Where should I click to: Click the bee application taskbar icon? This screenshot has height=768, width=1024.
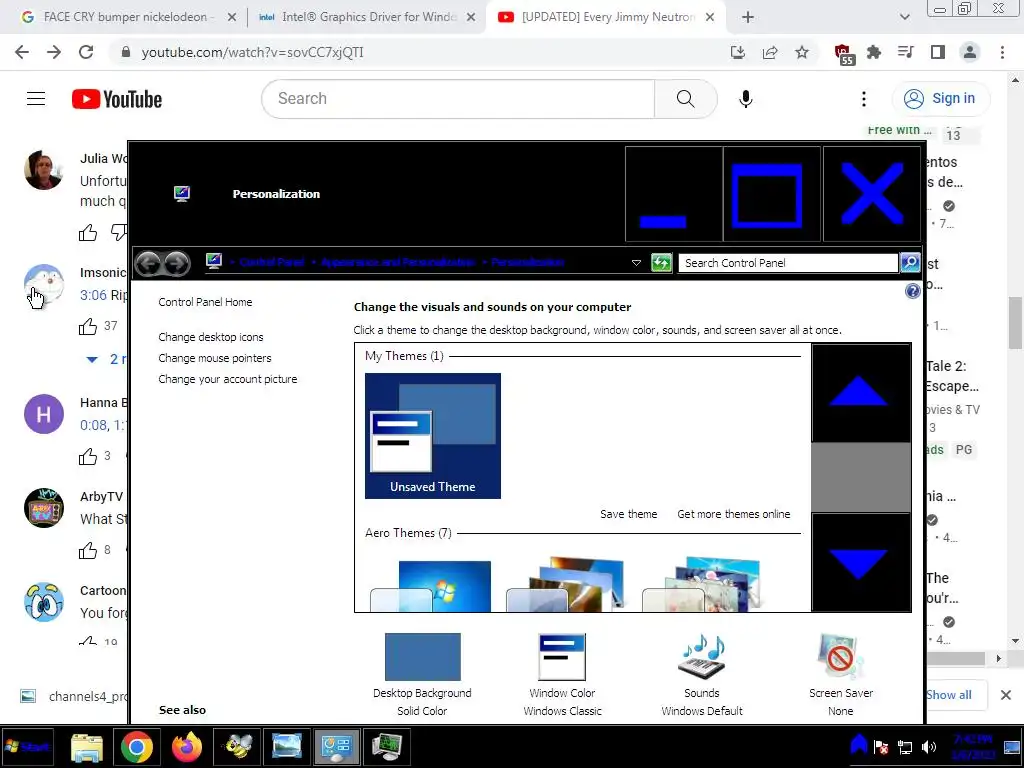(236, 747)
